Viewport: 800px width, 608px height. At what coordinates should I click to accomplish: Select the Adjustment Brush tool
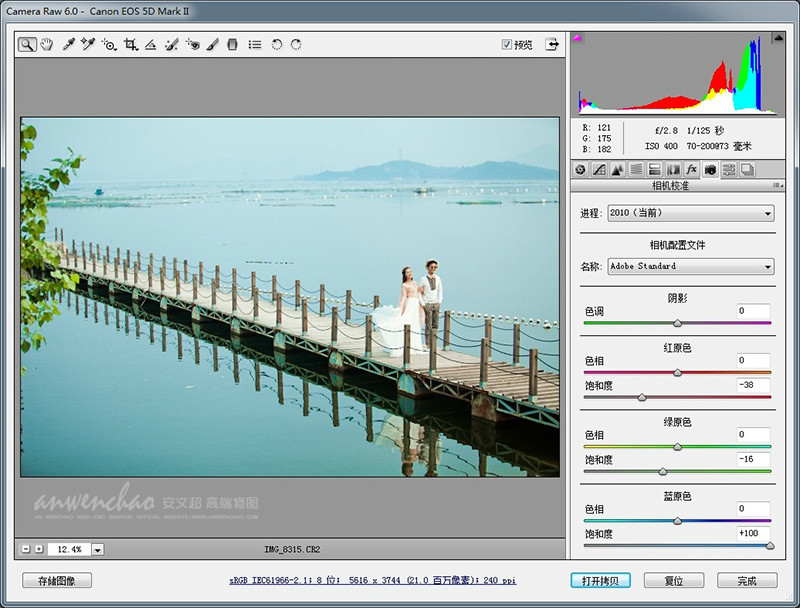212,45
